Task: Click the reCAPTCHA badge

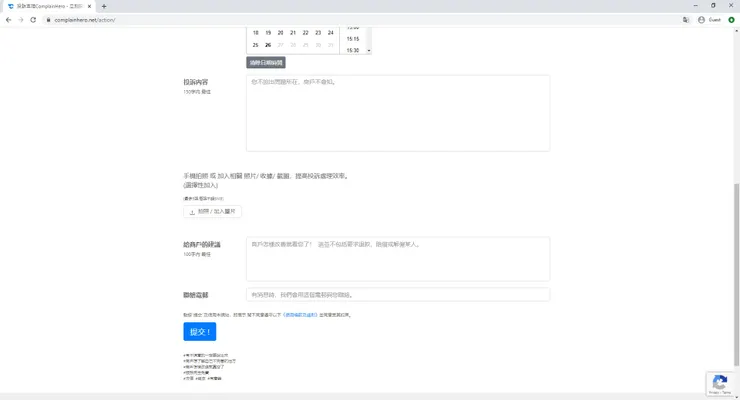Action: (x=720, y=384)
